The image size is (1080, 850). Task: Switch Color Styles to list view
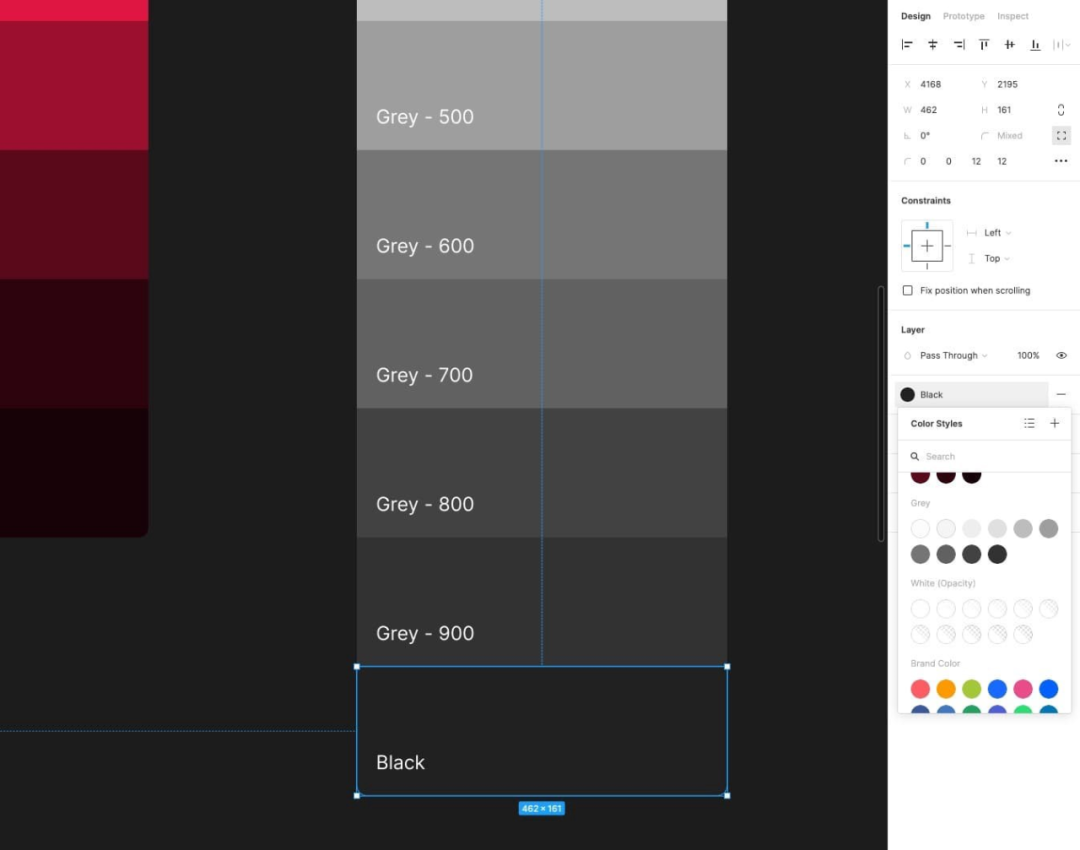pos(1029,423)
